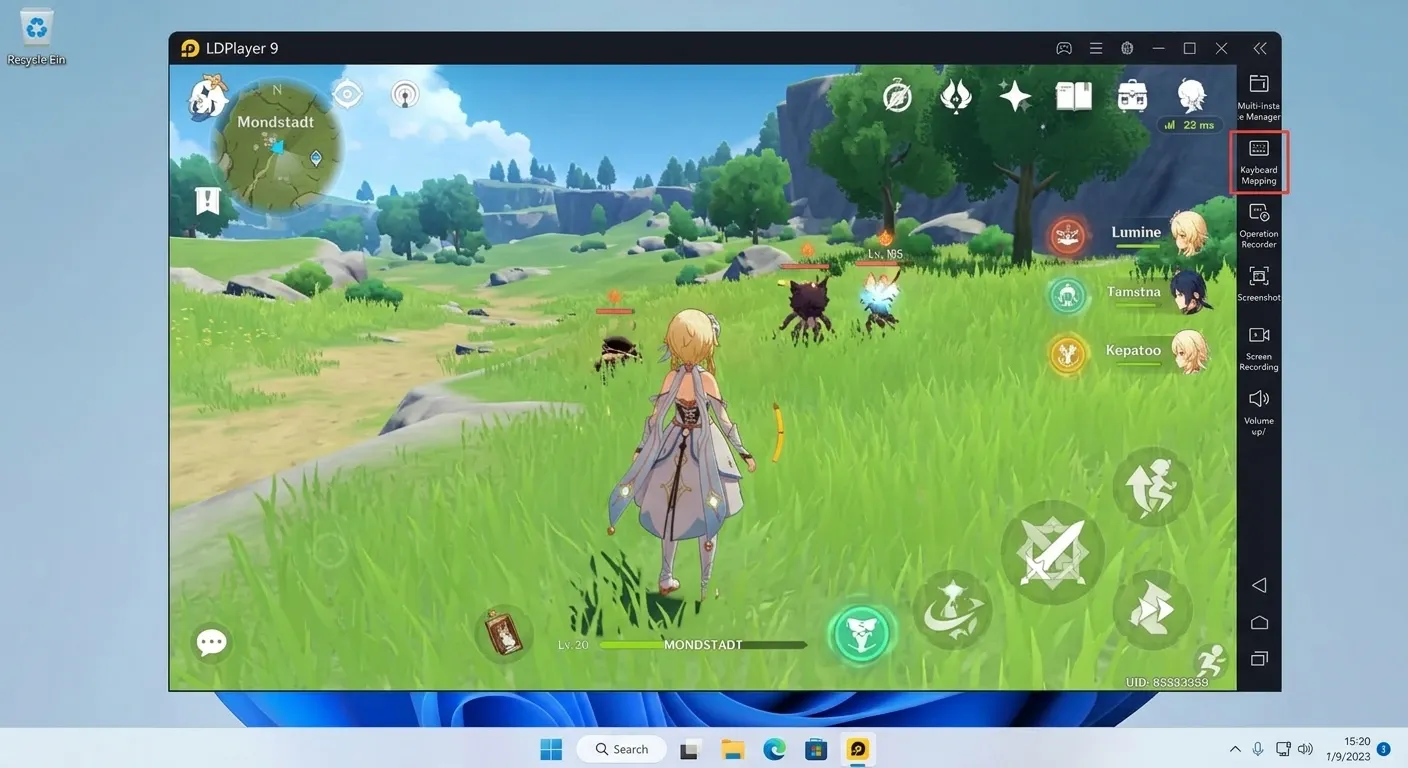Use the elemental skill button
This screenshot has height=768, width=1408.
(x=952, y=609)
